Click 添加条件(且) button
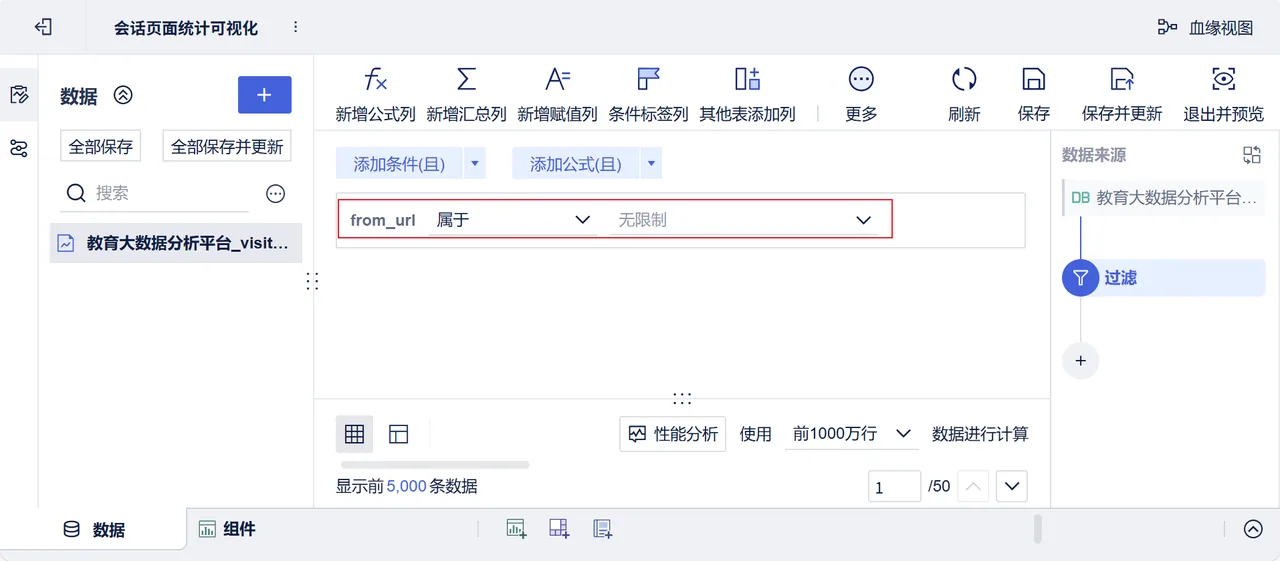1280x561 pixels. click(x=399, y=164)
